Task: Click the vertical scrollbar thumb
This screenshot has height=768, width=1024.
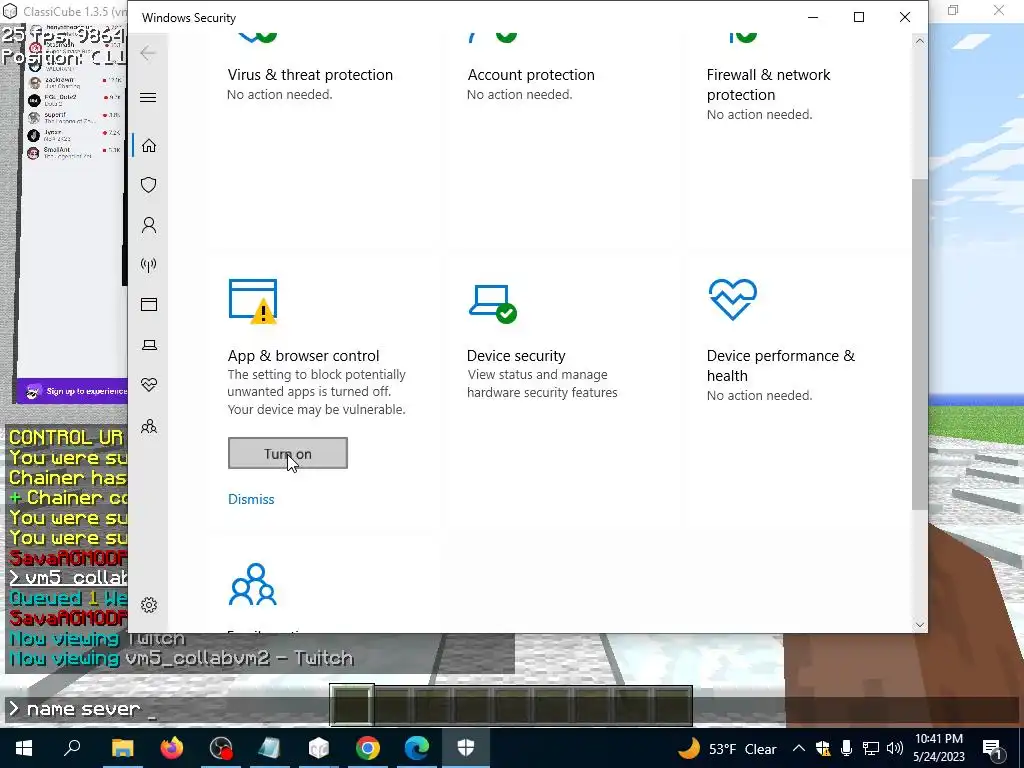Action: tap(920, 344)
